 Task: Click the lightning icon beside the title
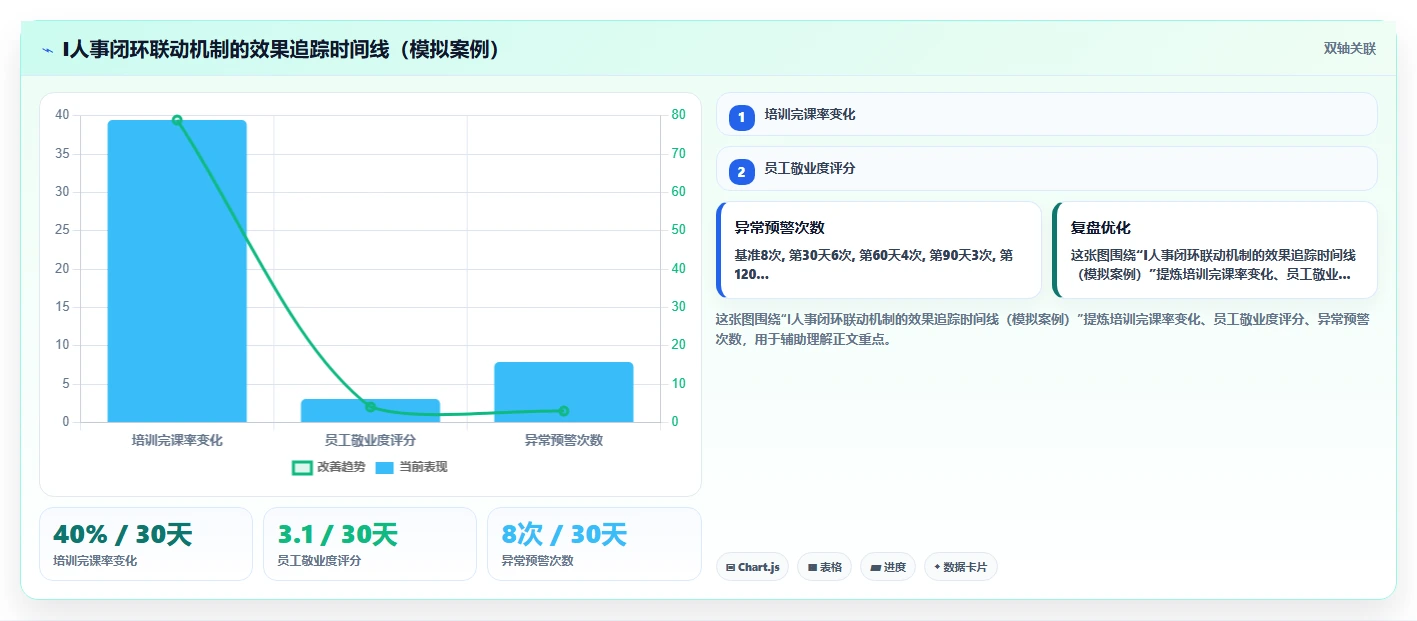[x=47, y=49]
